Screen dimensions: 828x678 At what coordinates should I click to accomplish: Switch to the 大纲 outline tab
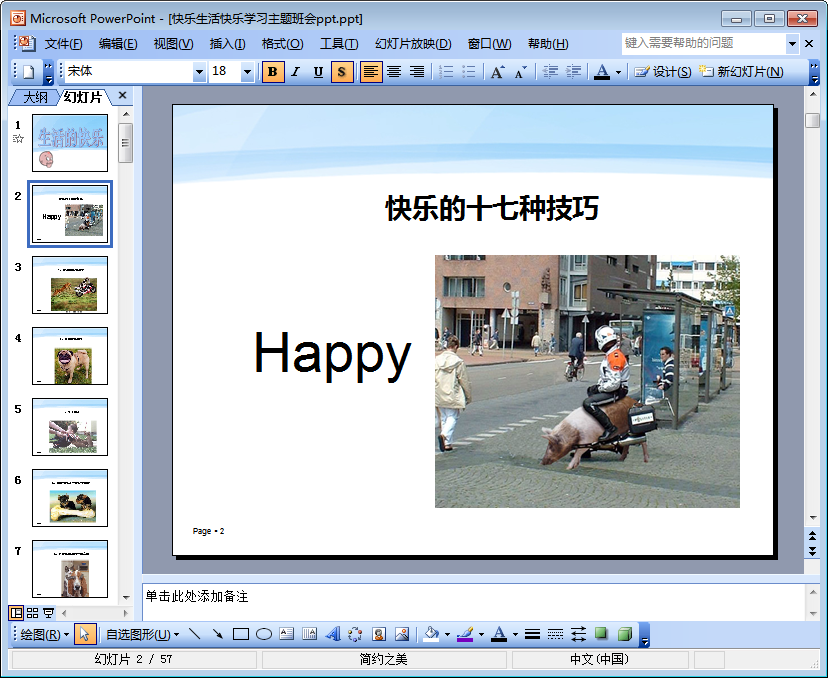pyautogui.click(x=35, y=97)
